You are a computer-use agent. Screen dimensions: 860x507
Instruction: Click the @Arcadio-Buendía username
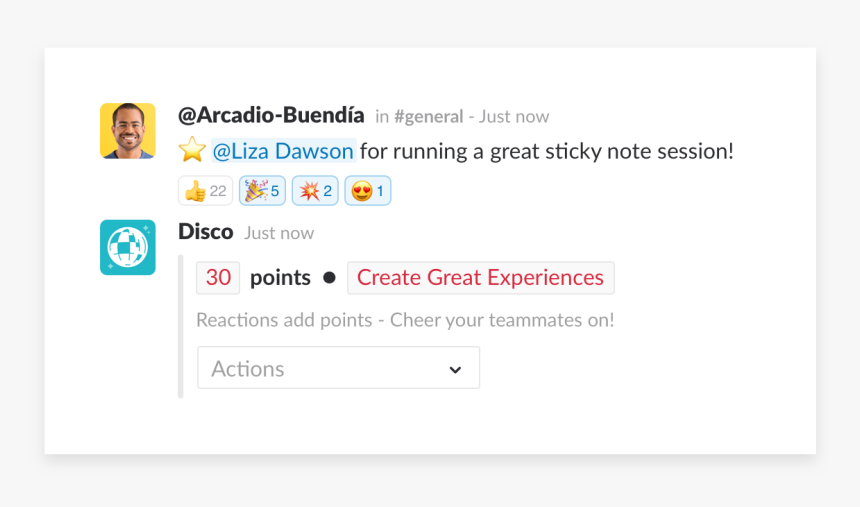click(x=271, y=115)
